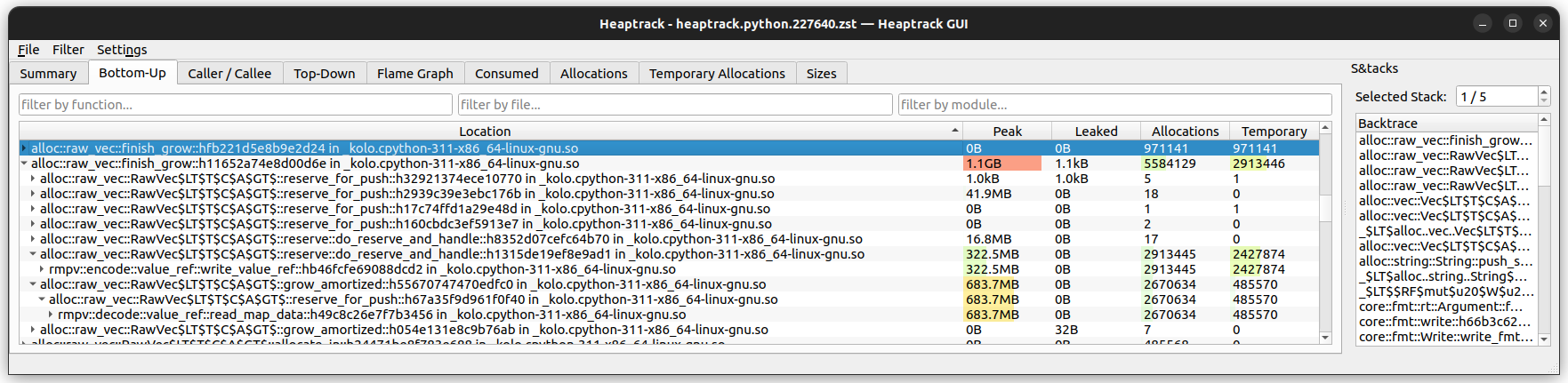Select core::fmt::rt::Argument backtrace entry
The height and width of the screenshot is (383, 1568).
(x=1447, y=307)
